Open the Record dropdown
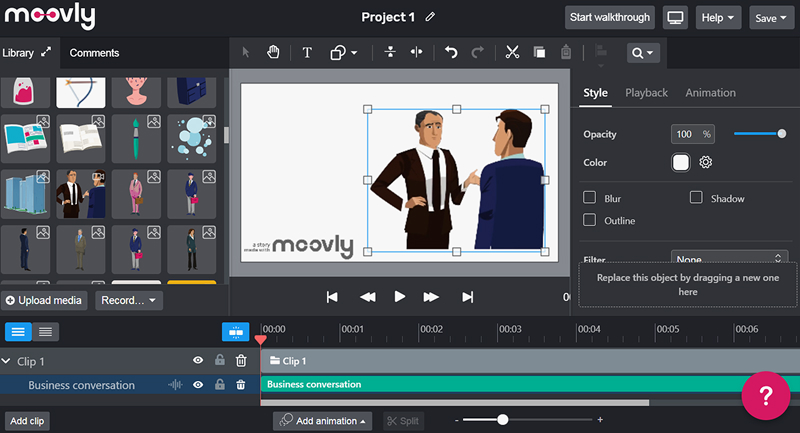 (129, 300)
